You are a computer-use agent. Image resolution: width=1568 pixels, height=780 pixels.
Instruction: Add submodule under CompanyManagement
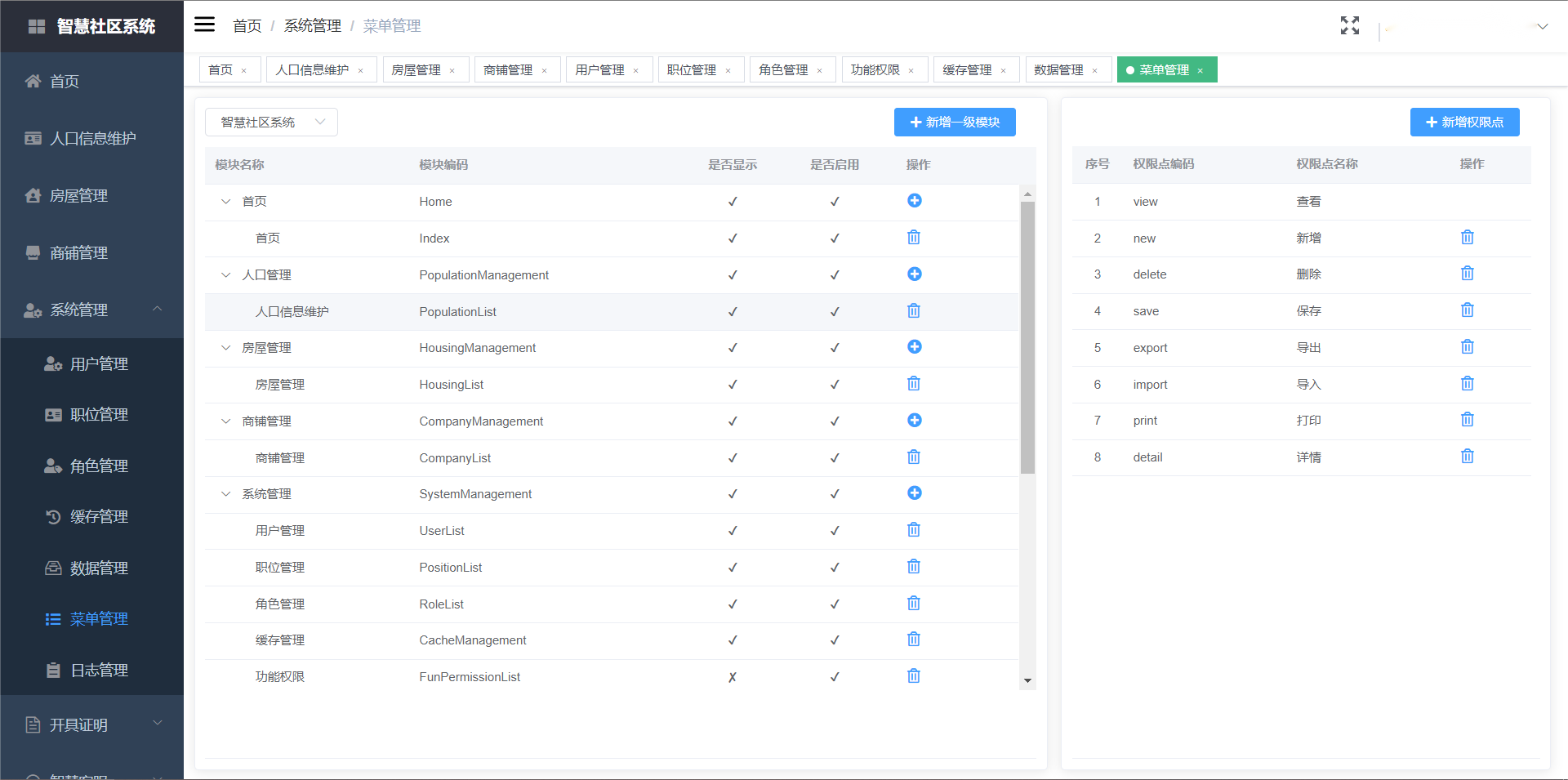pyautogui.click(x=915, y=421)
